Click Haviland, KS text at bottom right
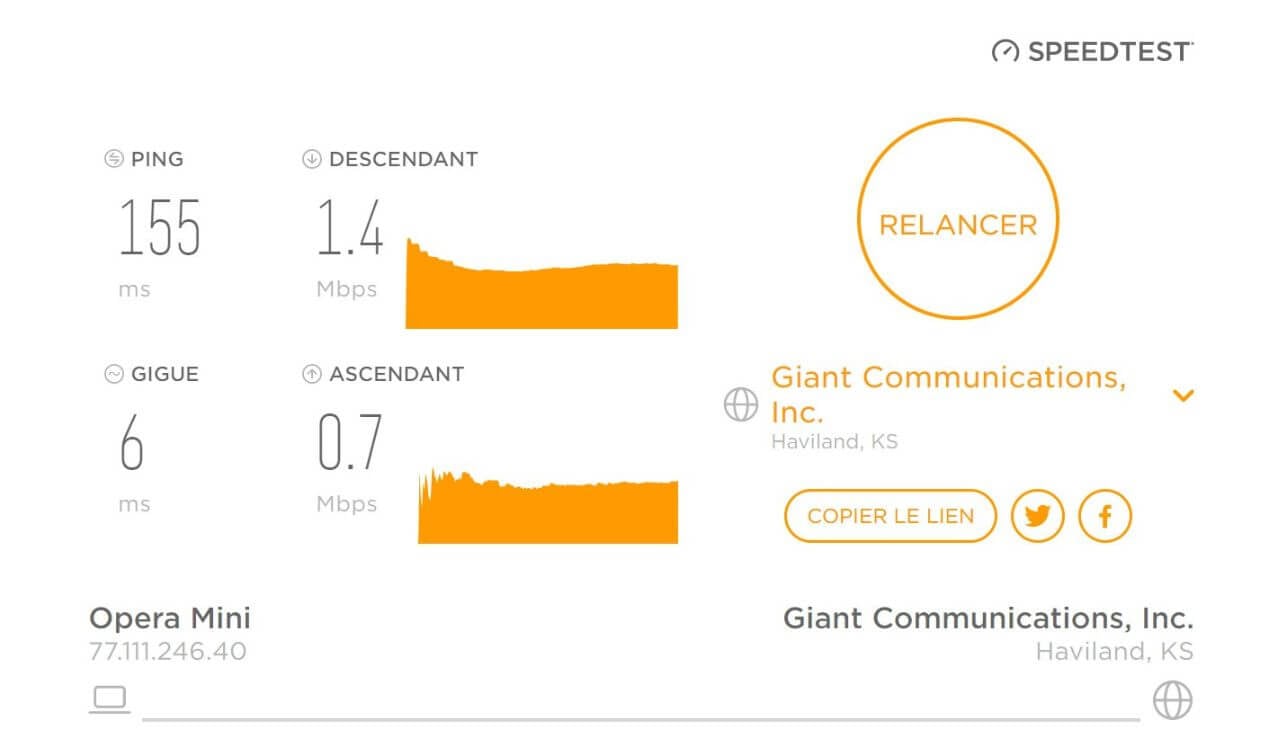1278x748 pixels. [1114, 652]
